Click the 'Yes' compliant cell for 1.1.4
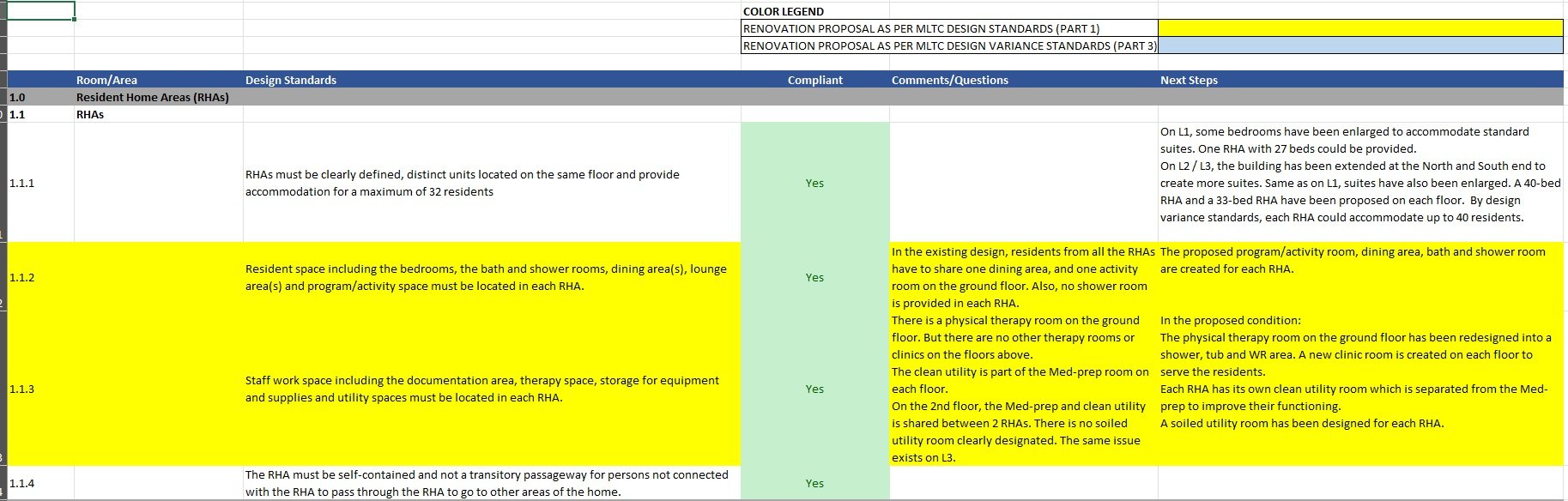 click(815, 483)
